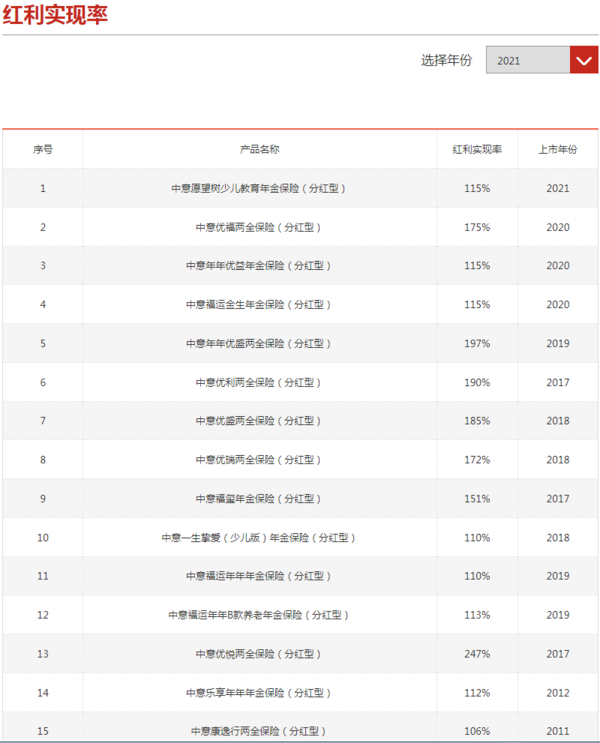600x743 pixels.
Task: Click the 选择年份 label
Action: tap(446, 60)
